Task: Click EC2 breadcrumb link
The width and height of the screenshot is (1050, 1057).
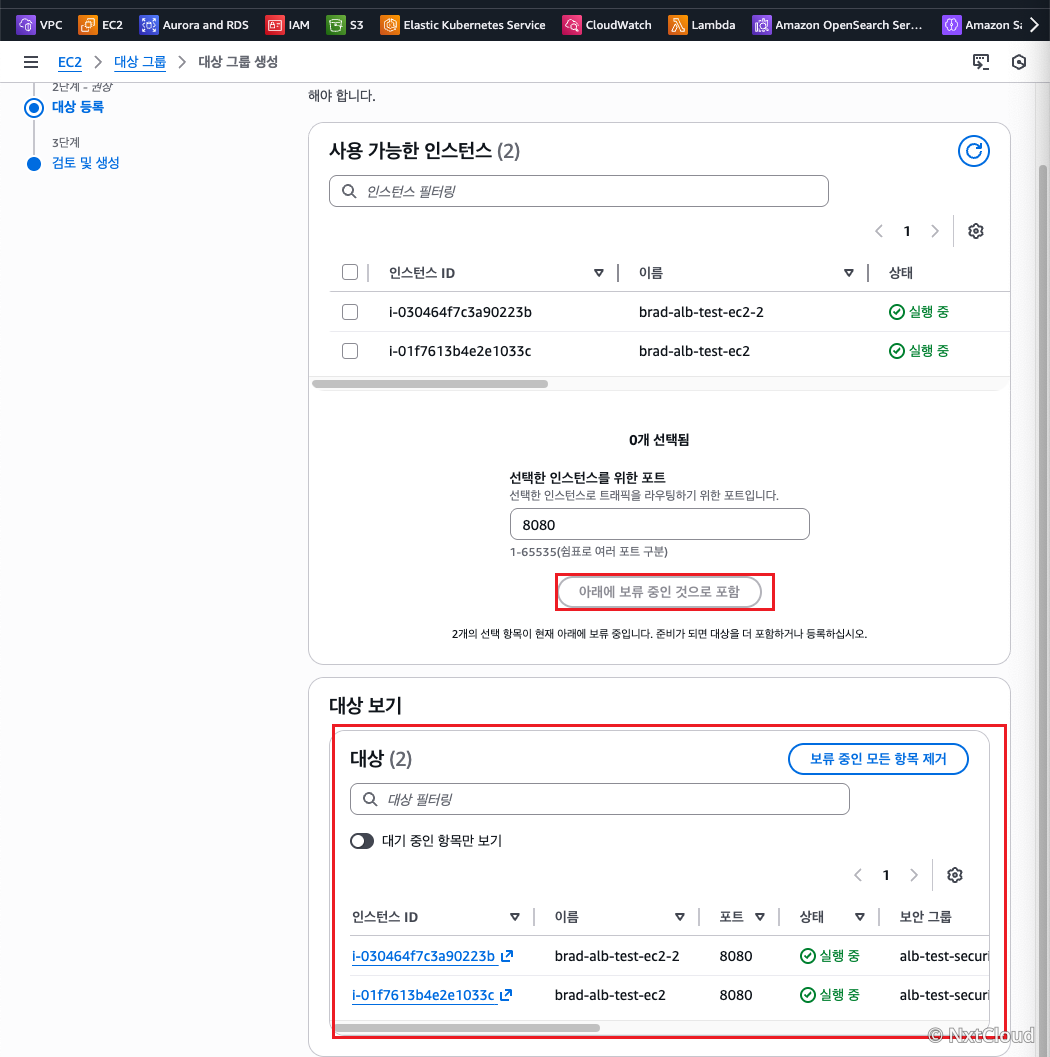Action: click(x=69, y=62)
